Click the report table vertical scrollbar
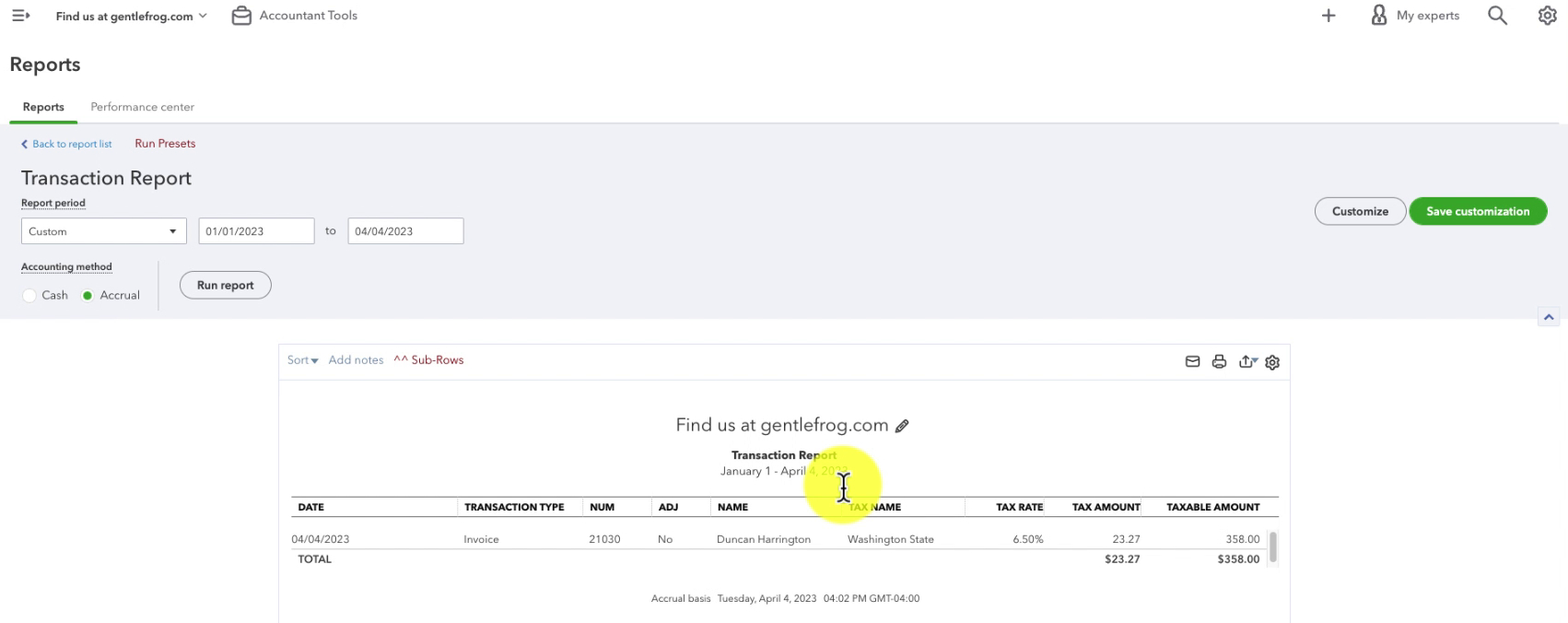Viewport: 1568px width, 623px height. point(1273,547)
